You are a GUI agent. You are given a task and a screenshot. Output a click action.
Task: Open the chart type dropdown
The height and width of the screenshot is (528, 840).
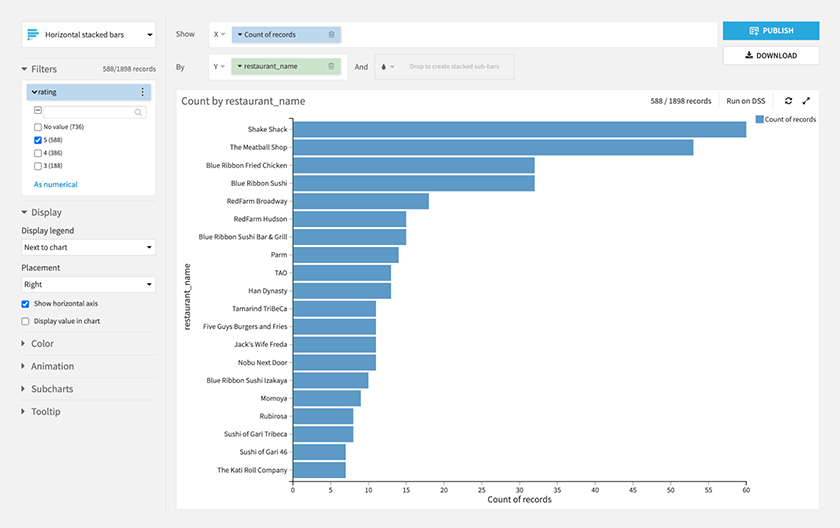point(88,35)
